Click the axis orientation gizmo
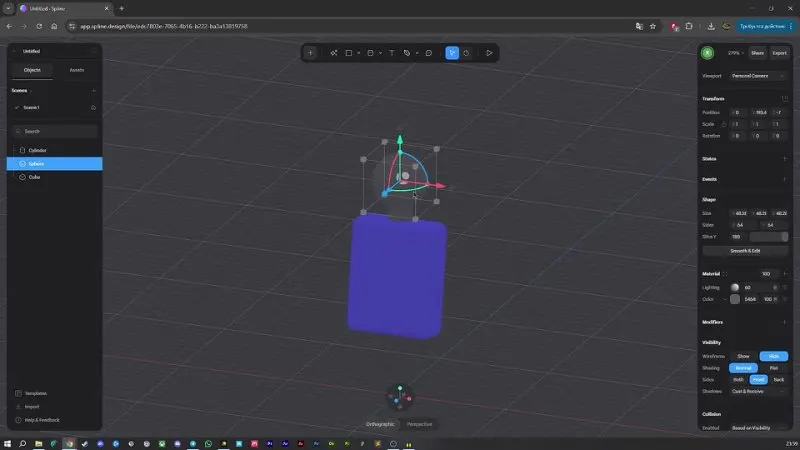This screenshot has height=450, width=800. tap(400, 397)
